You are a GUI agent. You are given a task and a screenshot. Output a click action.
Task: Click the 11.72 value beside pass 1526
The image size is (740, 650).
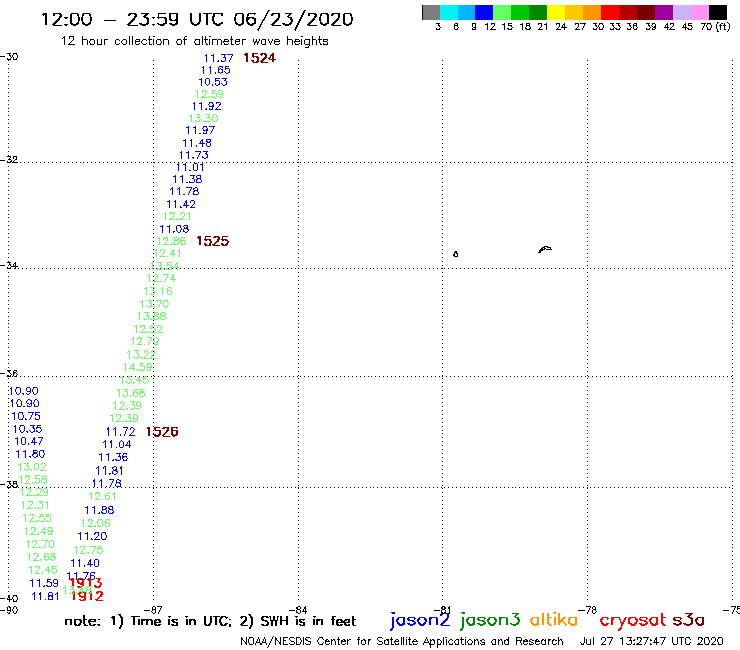[120, 432]
